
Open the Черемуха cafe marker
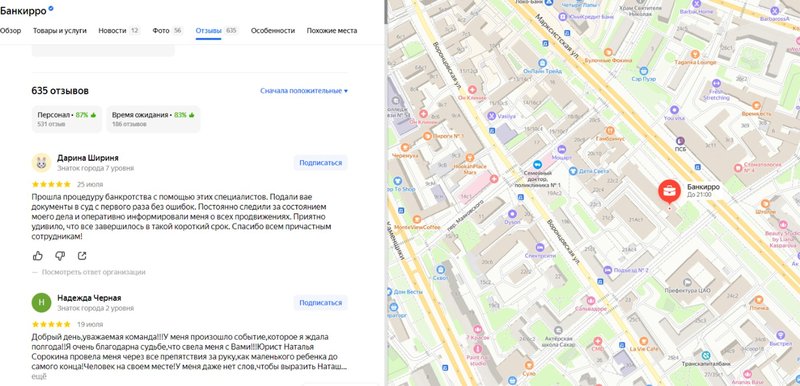pos(405,147)
